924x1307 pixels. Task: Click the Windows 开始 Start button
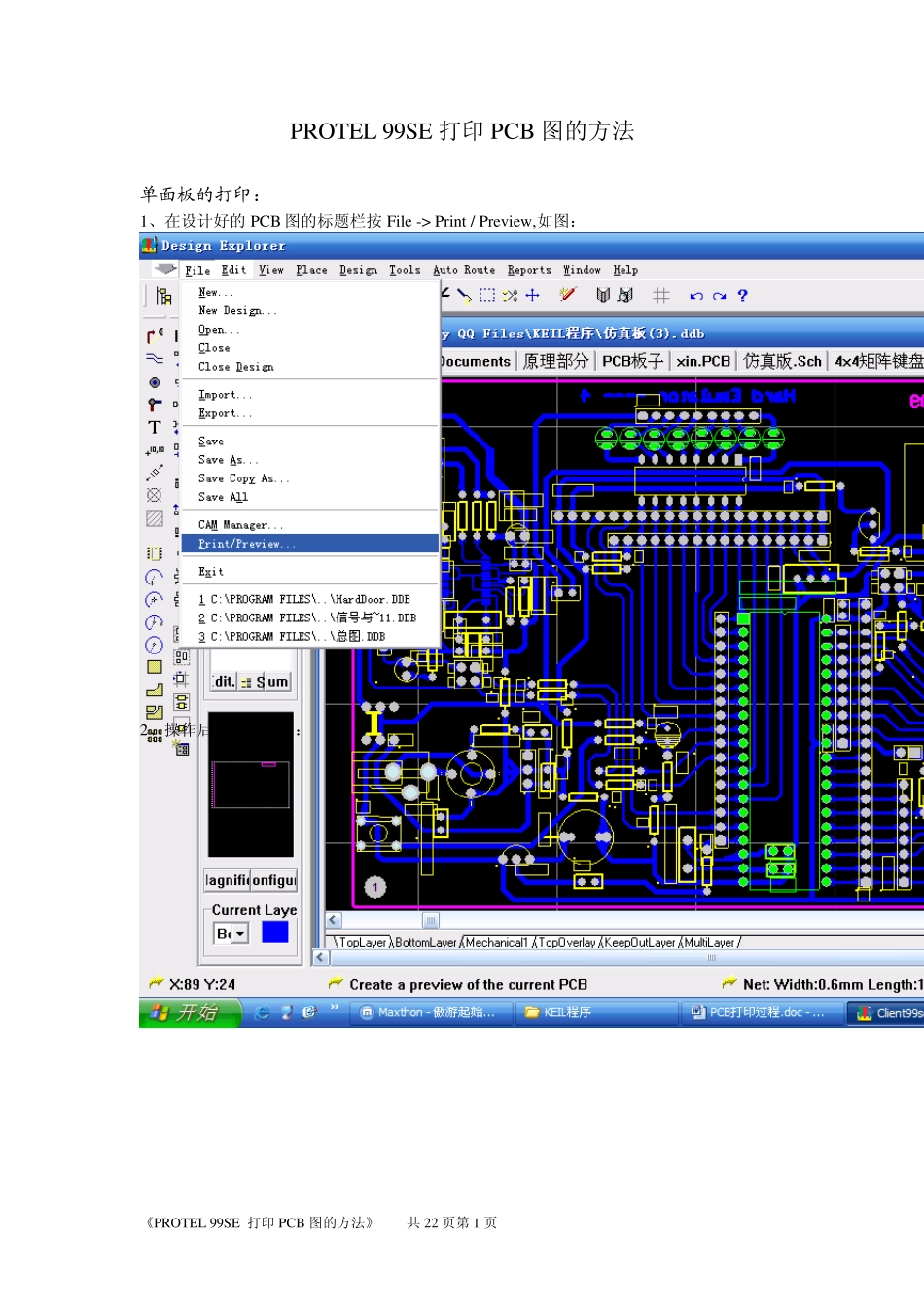pyautogui.click(x=191, y=1012)
